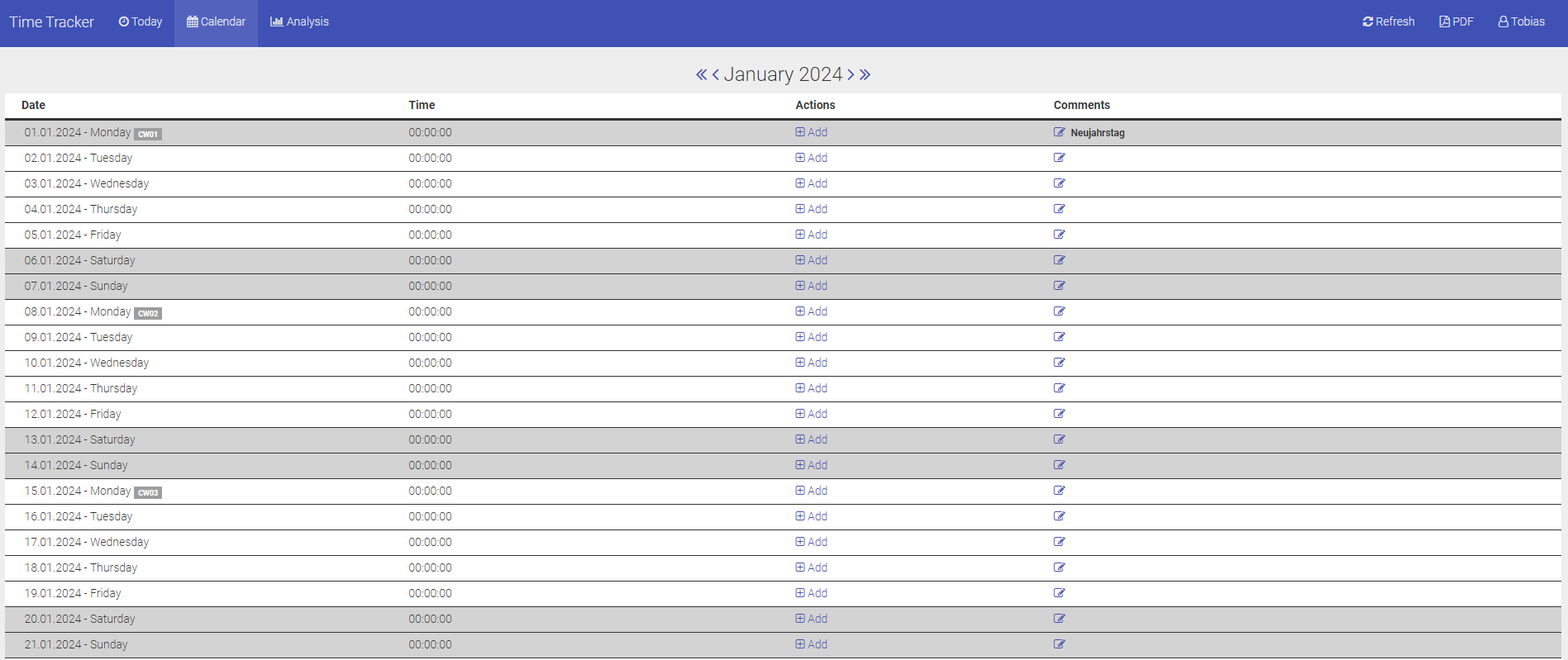The width and height of the screenshot is (1568, 660).
Task: Edit comment for 01.01.2024 Neujahrstag
Action: pos(1060,132)
